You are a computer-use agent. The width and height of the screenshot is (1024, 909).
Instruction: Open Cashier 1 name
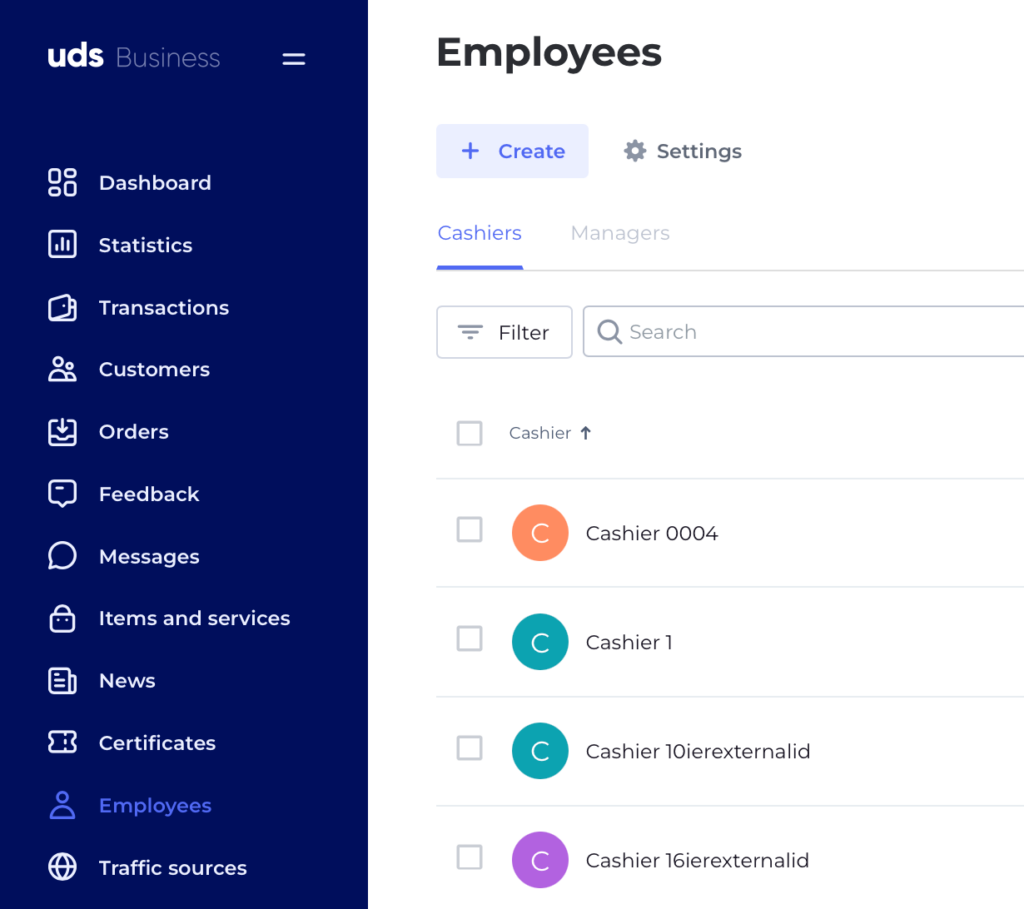[629, 642]
